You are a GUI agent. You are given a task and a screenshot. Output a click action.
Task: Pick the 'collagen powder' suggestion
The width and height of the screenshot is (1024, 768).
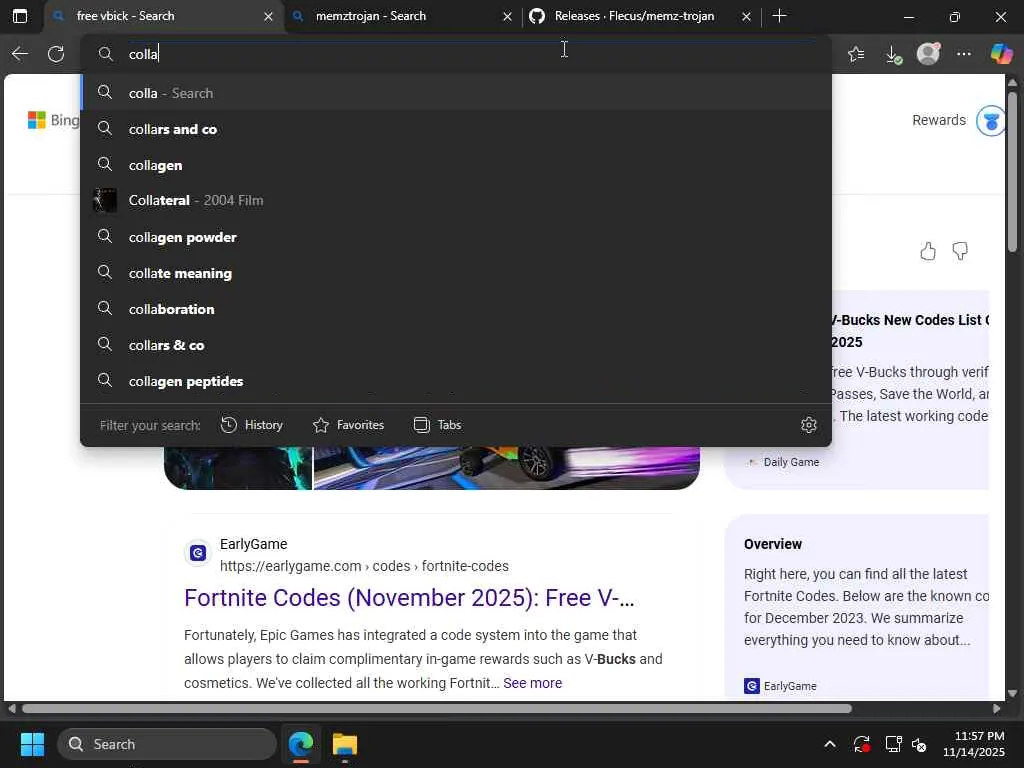(x=456, y=237)
